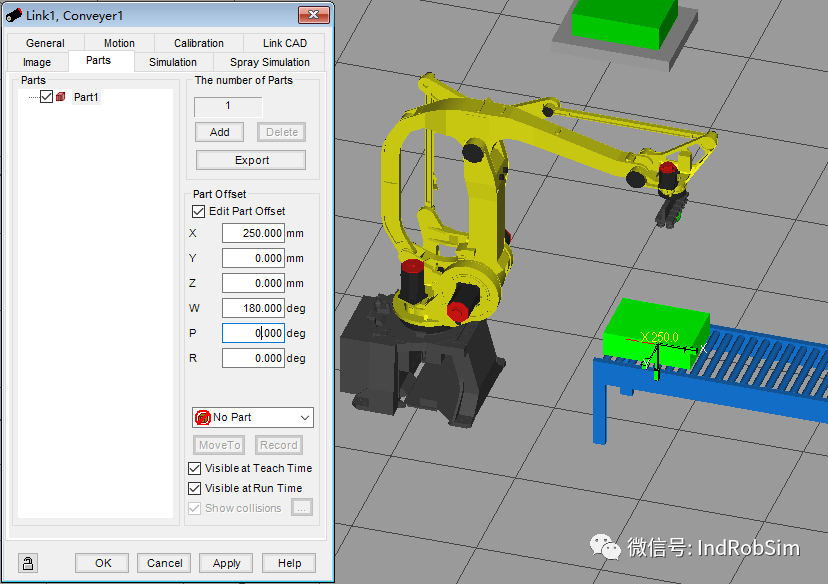Switch to the Image tab
Screen dimensions: 828x584
[37, 62]
